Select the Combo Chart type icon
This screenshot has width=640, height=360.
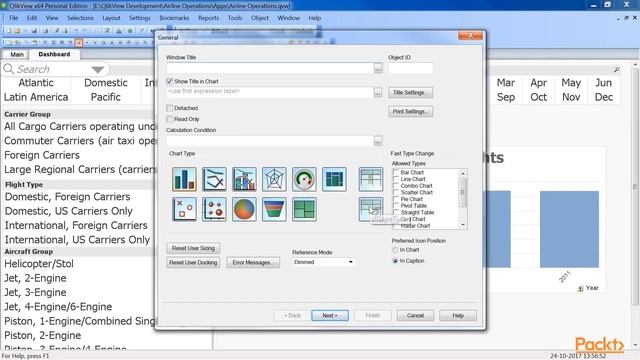point(244,179)
